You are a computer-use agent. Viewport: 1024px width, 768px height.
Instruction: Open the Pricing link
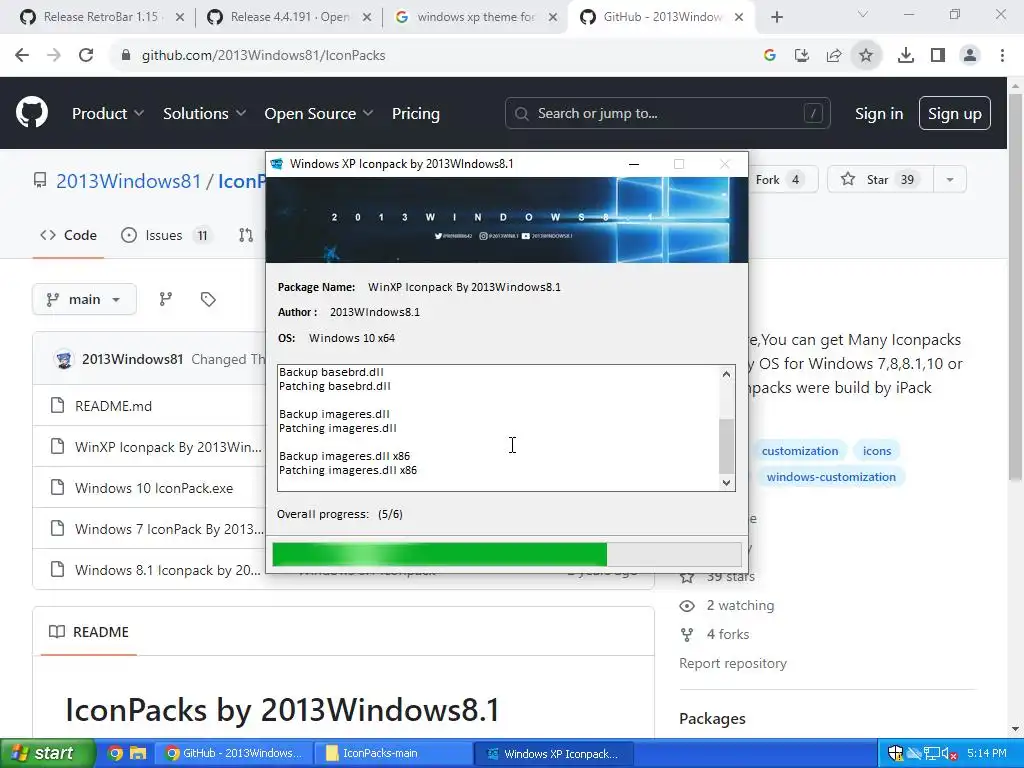click(416, 114)
